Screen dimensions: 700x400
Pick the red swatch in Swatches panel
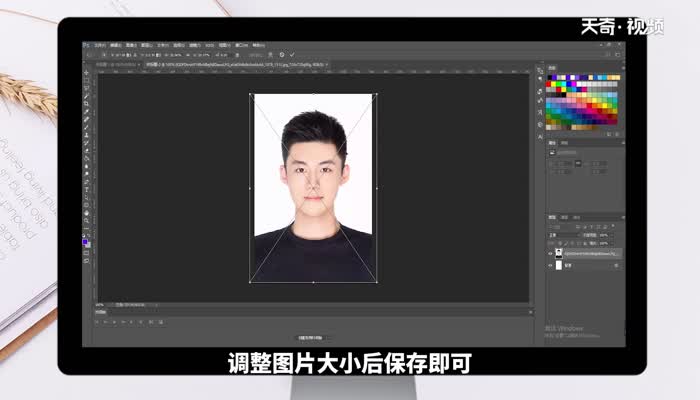click(549, 84)
